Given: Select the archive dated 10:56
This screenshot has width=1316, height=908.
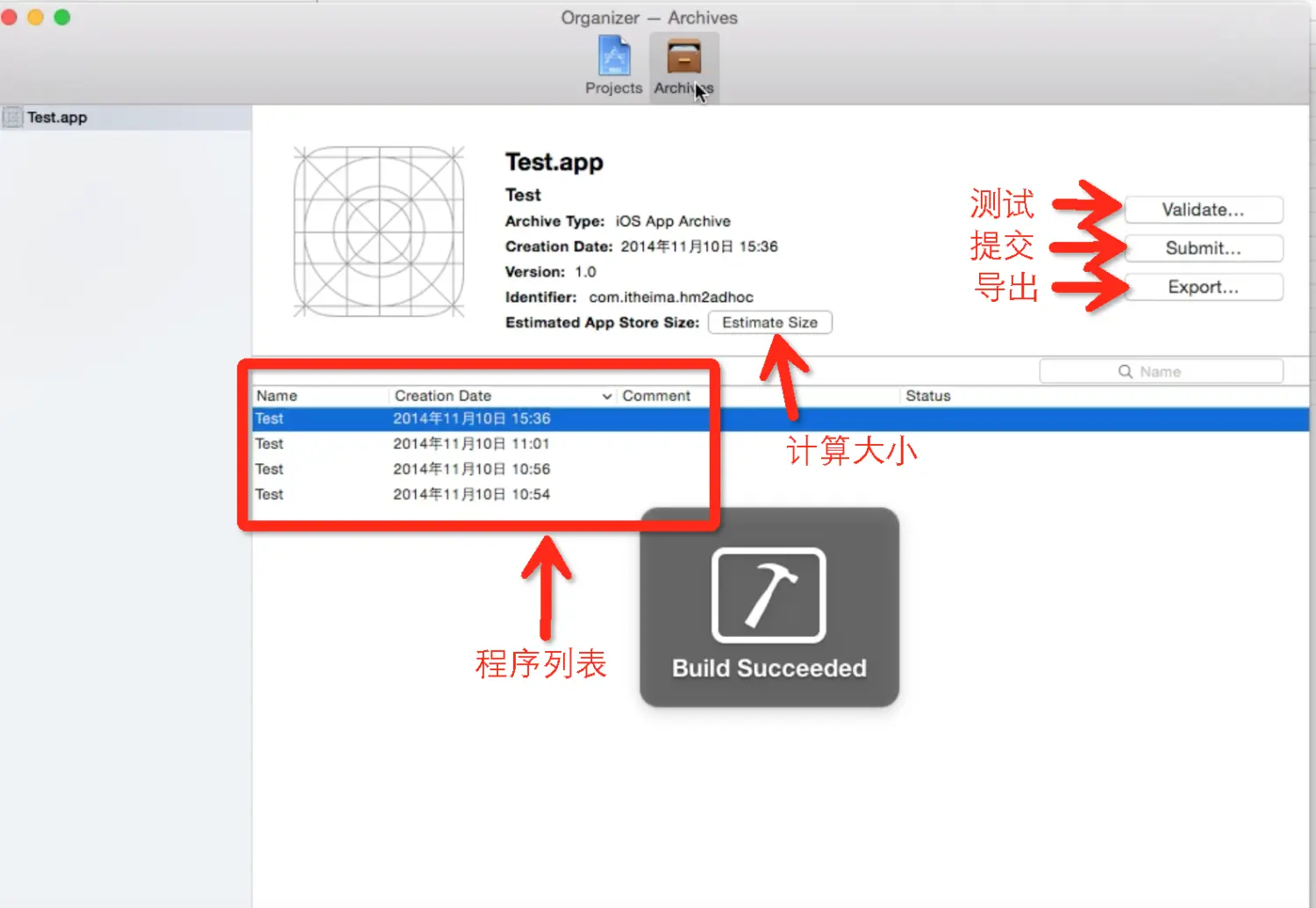Looking at the screenshot, I should [781, 469].
